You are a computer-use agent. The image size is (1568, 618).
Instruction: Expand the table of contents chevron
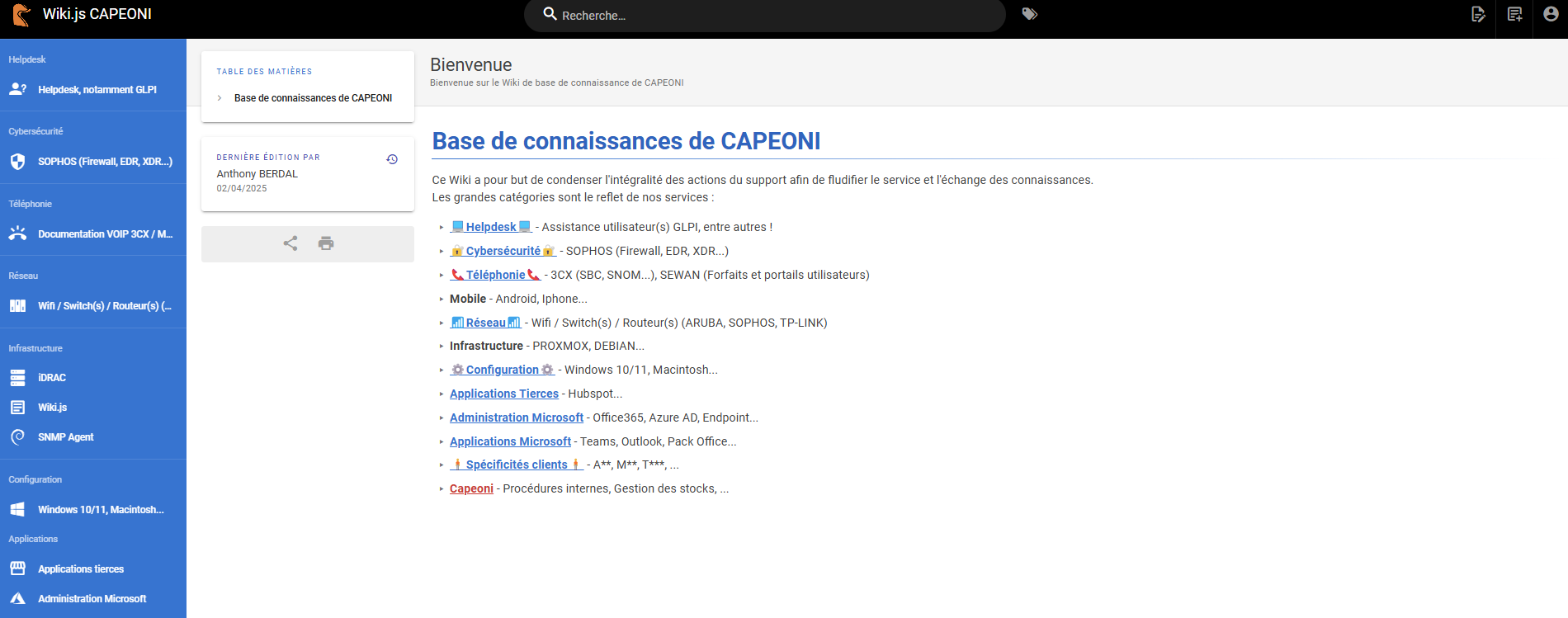click(220, 98)
